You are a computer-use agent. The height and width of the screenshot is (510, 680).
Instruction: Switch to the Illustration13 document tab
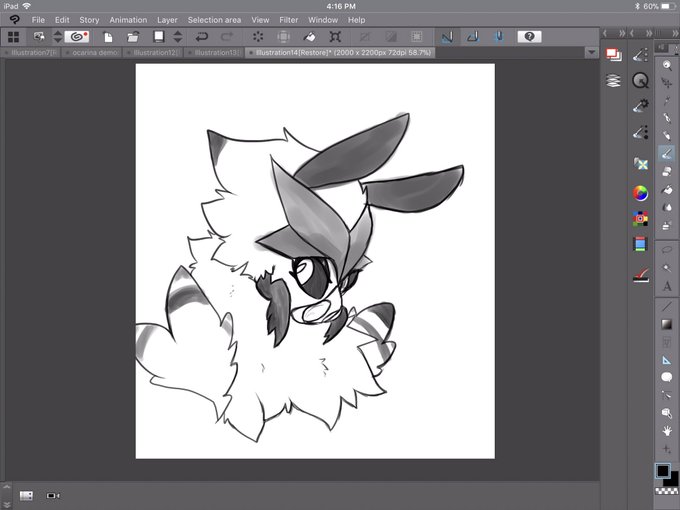[214, 52]
